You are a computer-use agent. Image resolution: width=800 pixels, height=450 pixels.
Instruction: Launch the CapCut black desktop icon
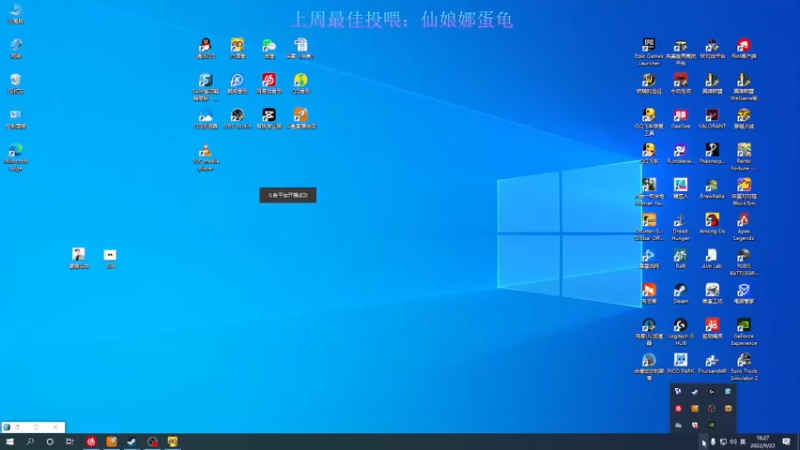[x=269, y=118]
